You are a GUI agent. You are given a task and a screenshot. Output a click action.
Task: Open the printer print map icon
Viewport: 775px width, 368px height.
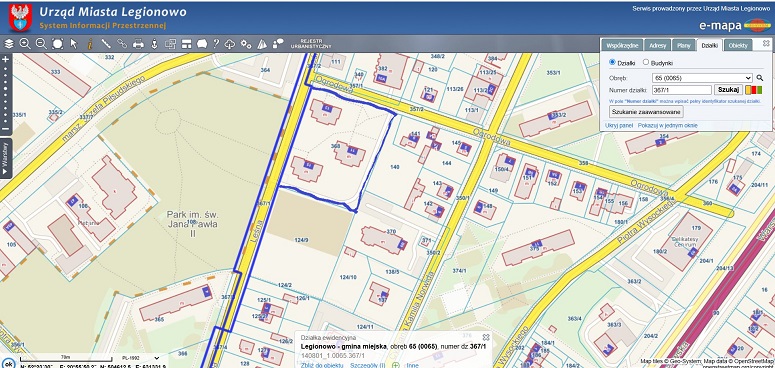click(138, 43)
